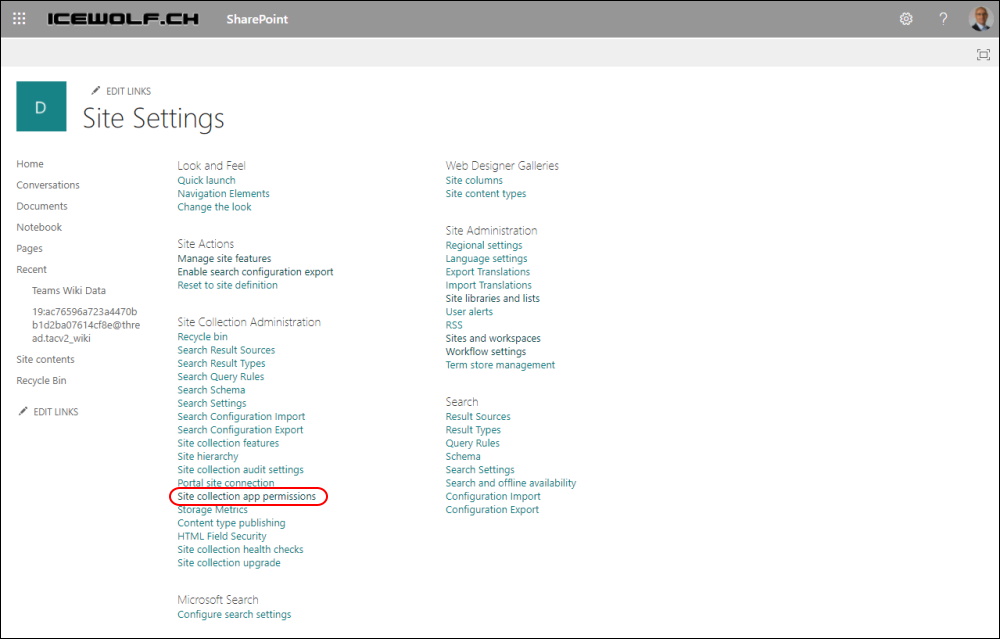
Task: Click EDIT LINKS below Recycle Bin
Action: point(48,412)
